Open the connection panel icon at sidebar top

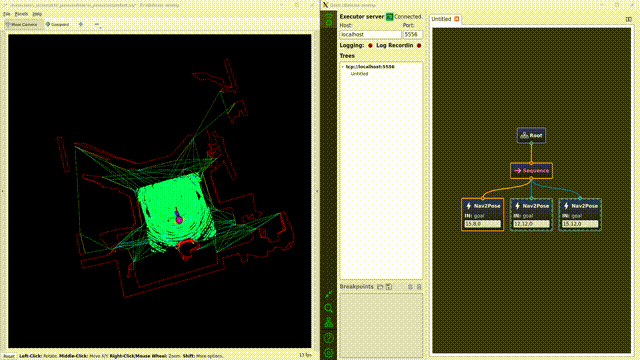tap(329, 19)
